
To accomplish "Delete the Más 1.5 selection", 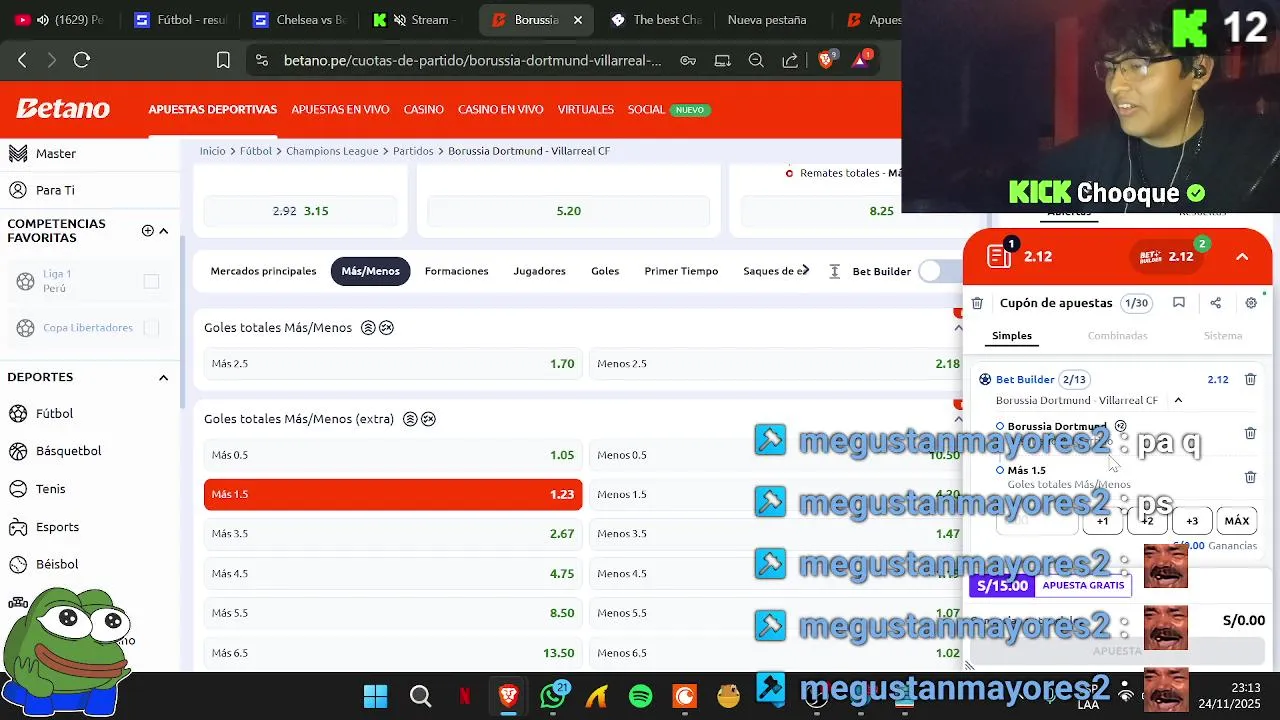I will pyautogui.click(x=1250, y=477).
